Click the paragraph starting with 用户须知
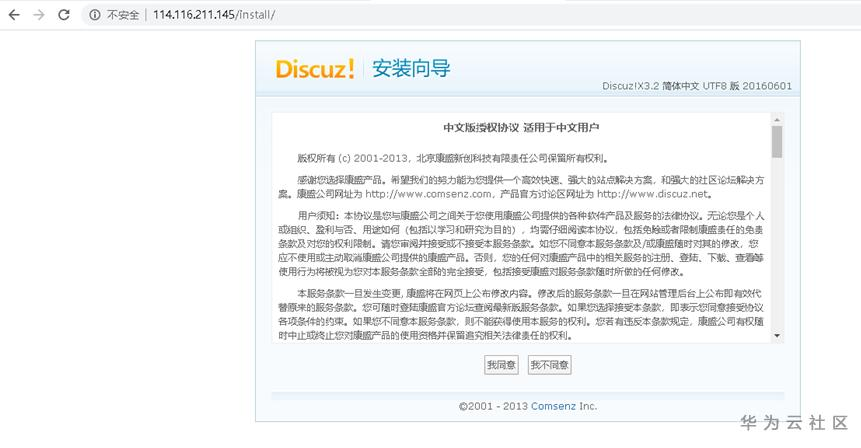861x448 pixels. [521, 243]
